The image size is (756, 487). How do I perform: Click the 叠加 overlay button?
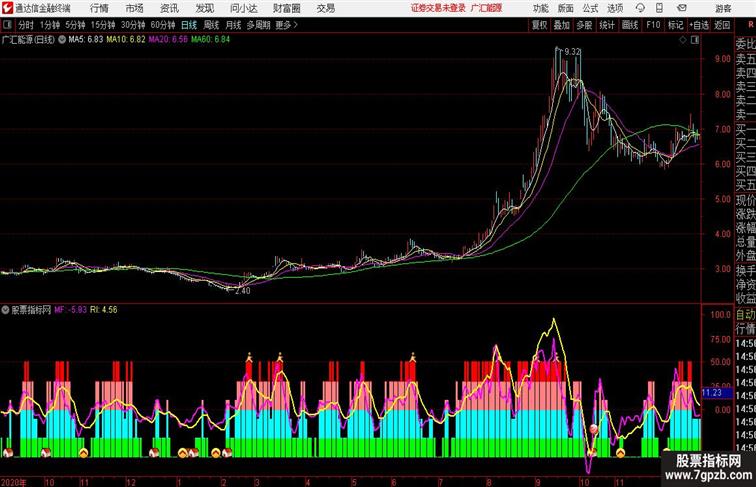pyautogui.click(x=562, y=25)
